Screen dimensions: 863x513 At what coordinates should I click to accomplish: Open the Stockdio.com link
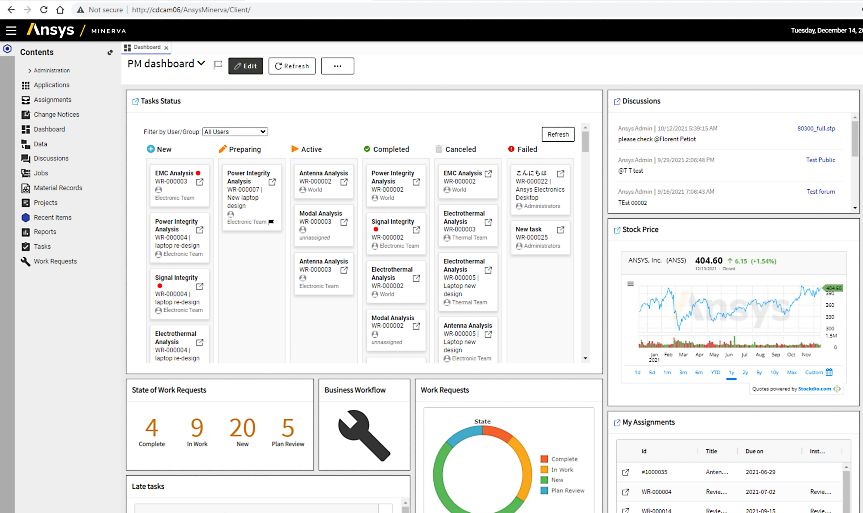(815, 389)
